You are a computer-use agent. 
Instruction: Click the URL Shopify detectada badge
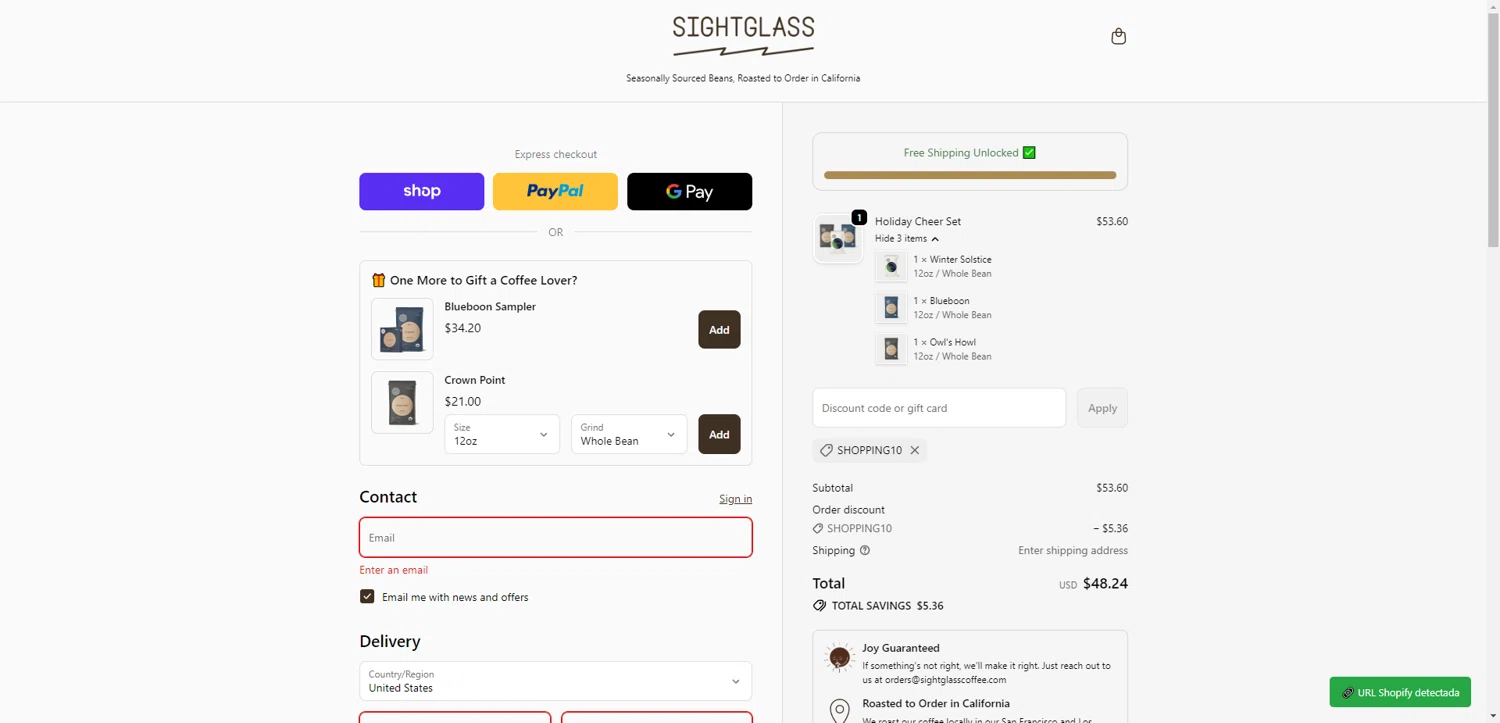click(x=1400, y=692)
